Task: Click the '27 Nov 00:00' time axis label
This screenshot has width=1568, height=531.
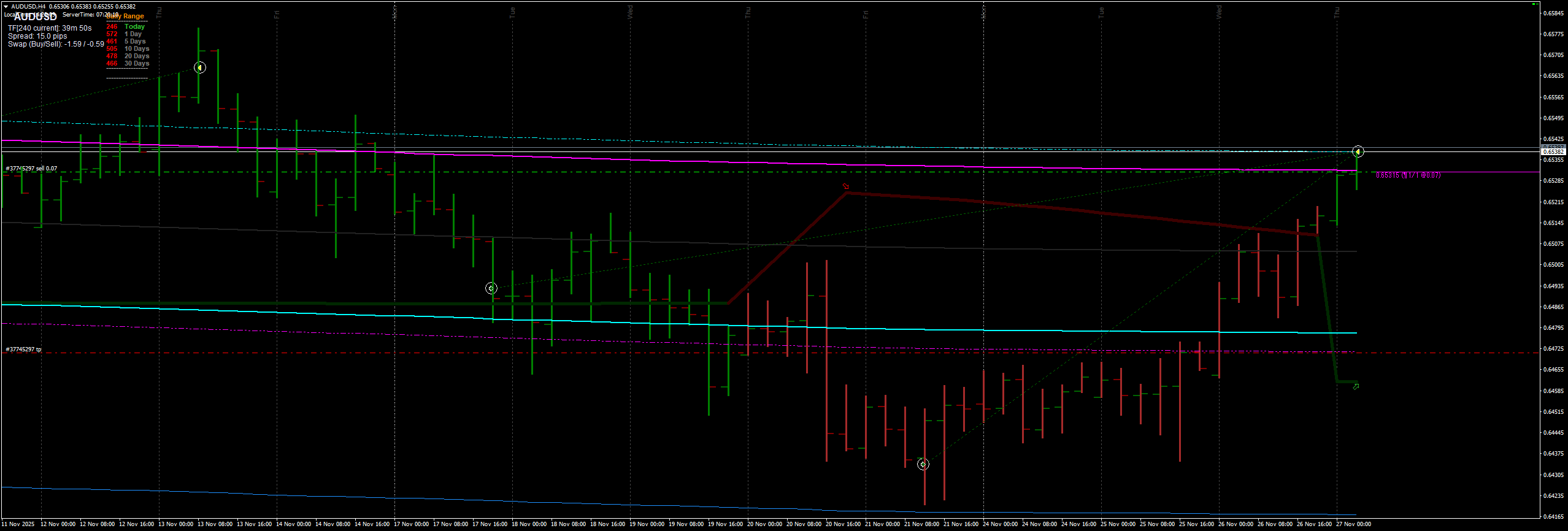Action: (1353, 524)
